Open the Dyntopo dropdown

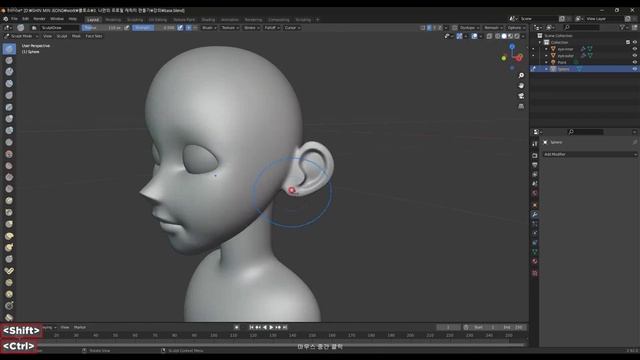coord(469,28)
